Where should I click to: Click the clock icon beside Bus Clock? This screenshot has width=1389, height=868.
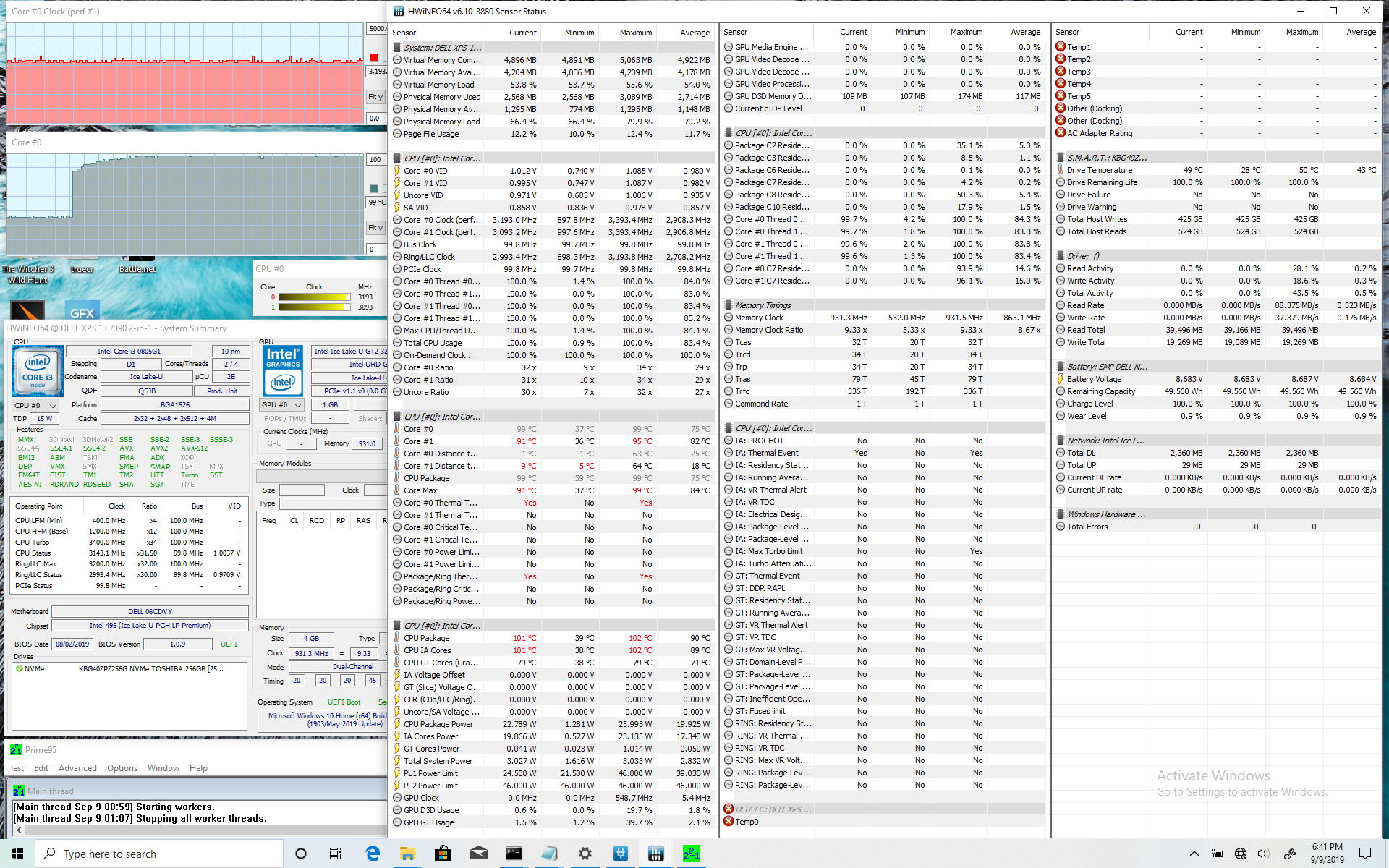pos(397,244)
